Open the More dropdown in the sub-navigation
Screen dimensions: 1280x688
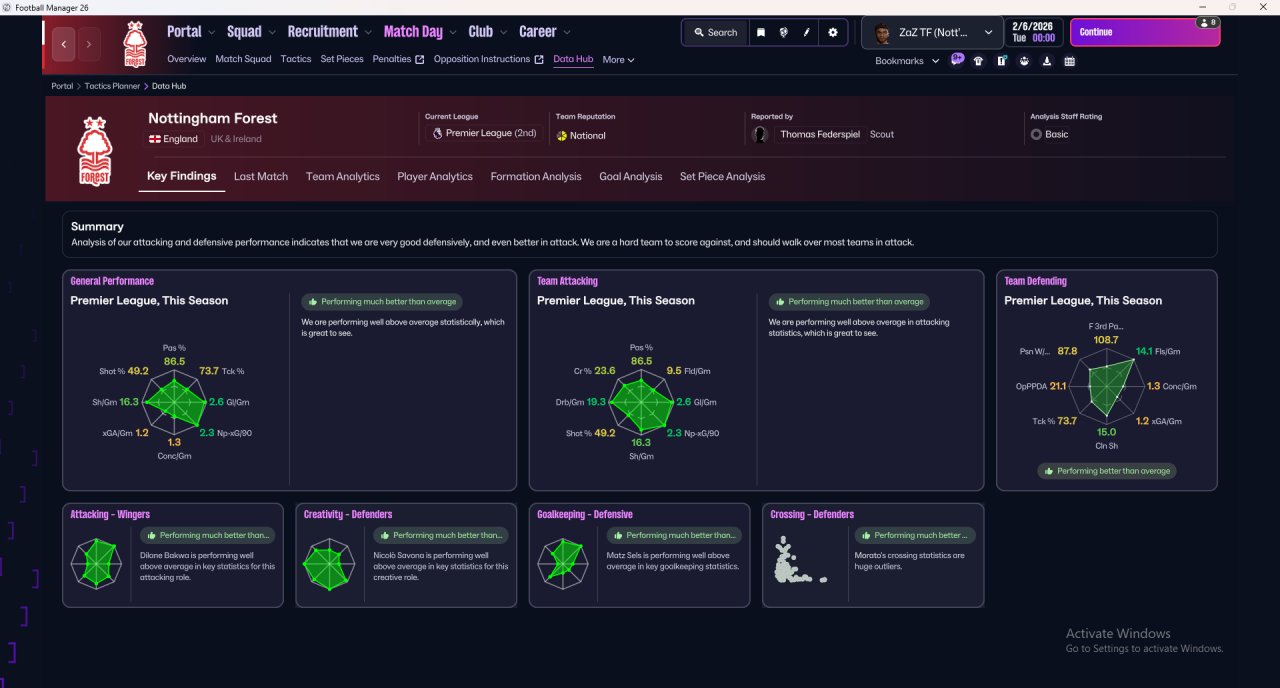618,60
